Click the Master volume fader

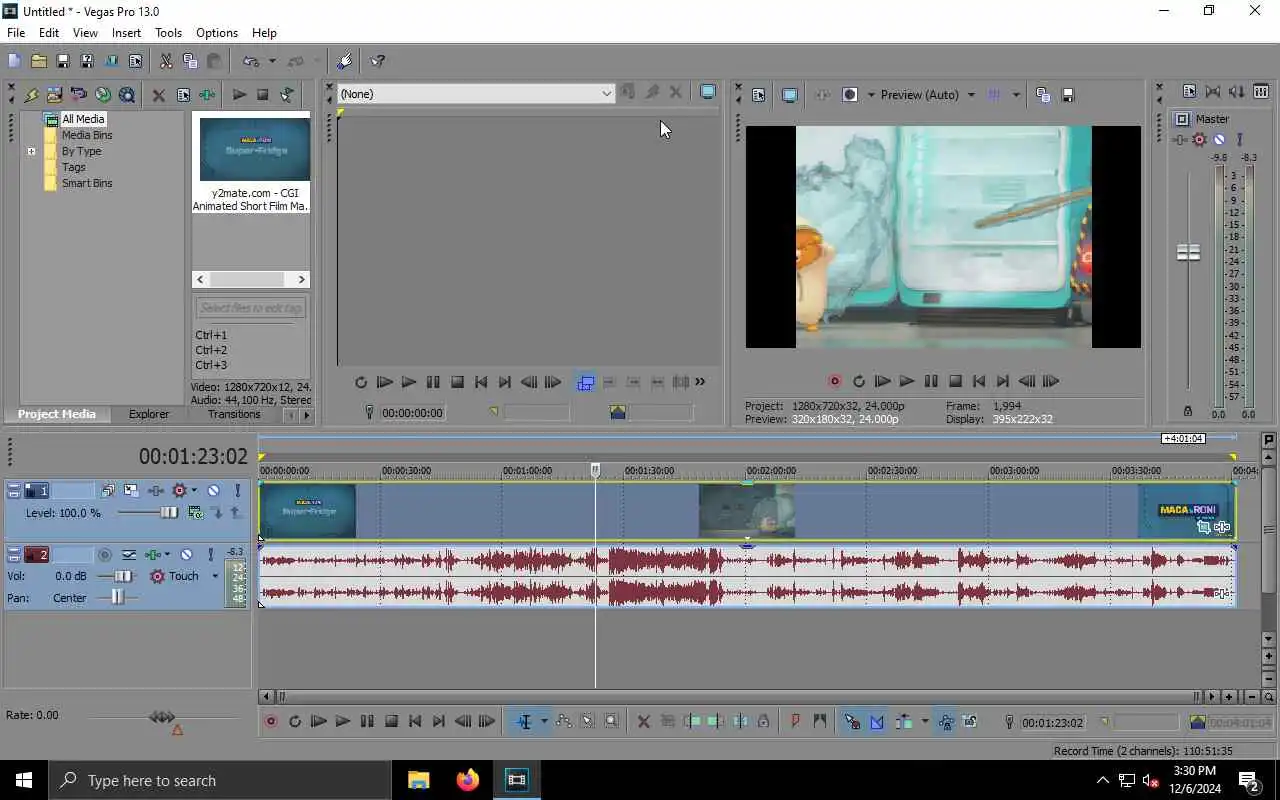1188,253
